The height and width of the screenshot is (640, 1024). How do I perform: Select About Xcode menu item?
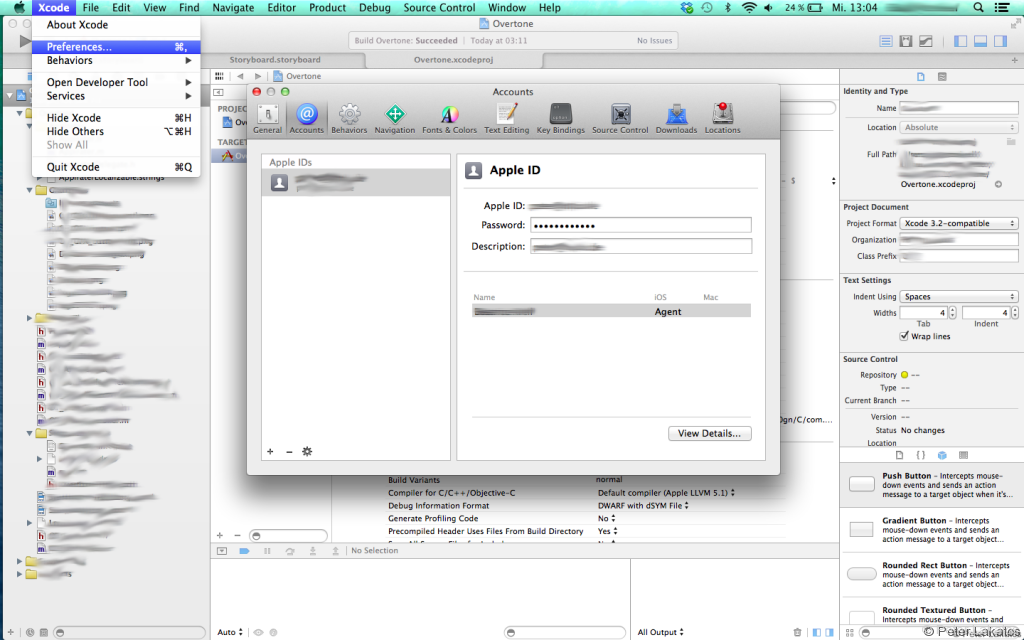116,25
